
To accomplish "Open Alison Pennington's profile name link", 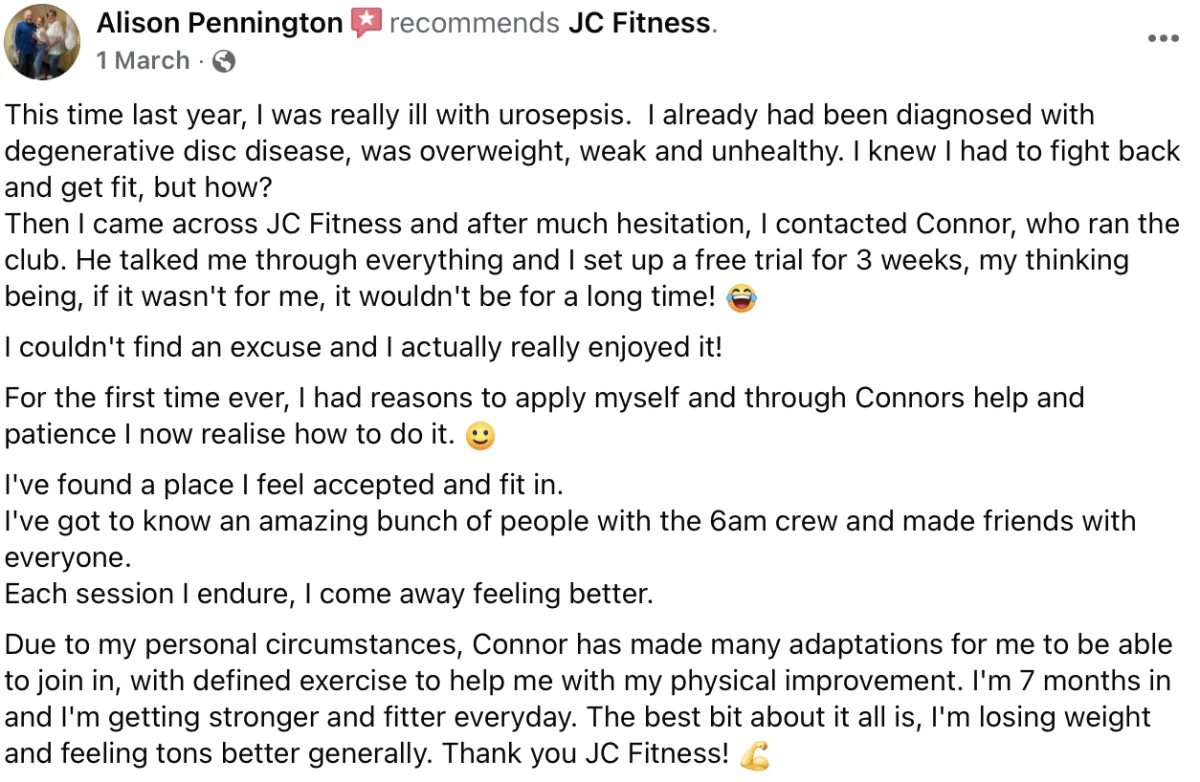I will click(x=219, y=23).
